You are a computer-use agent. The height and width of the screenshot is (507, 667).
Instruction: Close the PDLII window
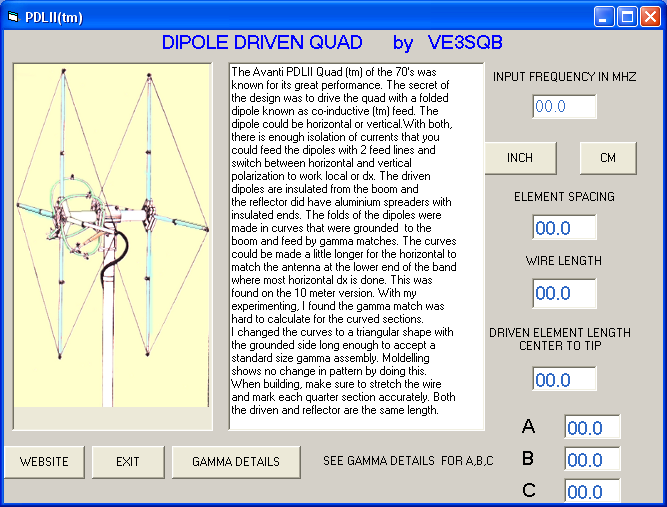(650, 17)
